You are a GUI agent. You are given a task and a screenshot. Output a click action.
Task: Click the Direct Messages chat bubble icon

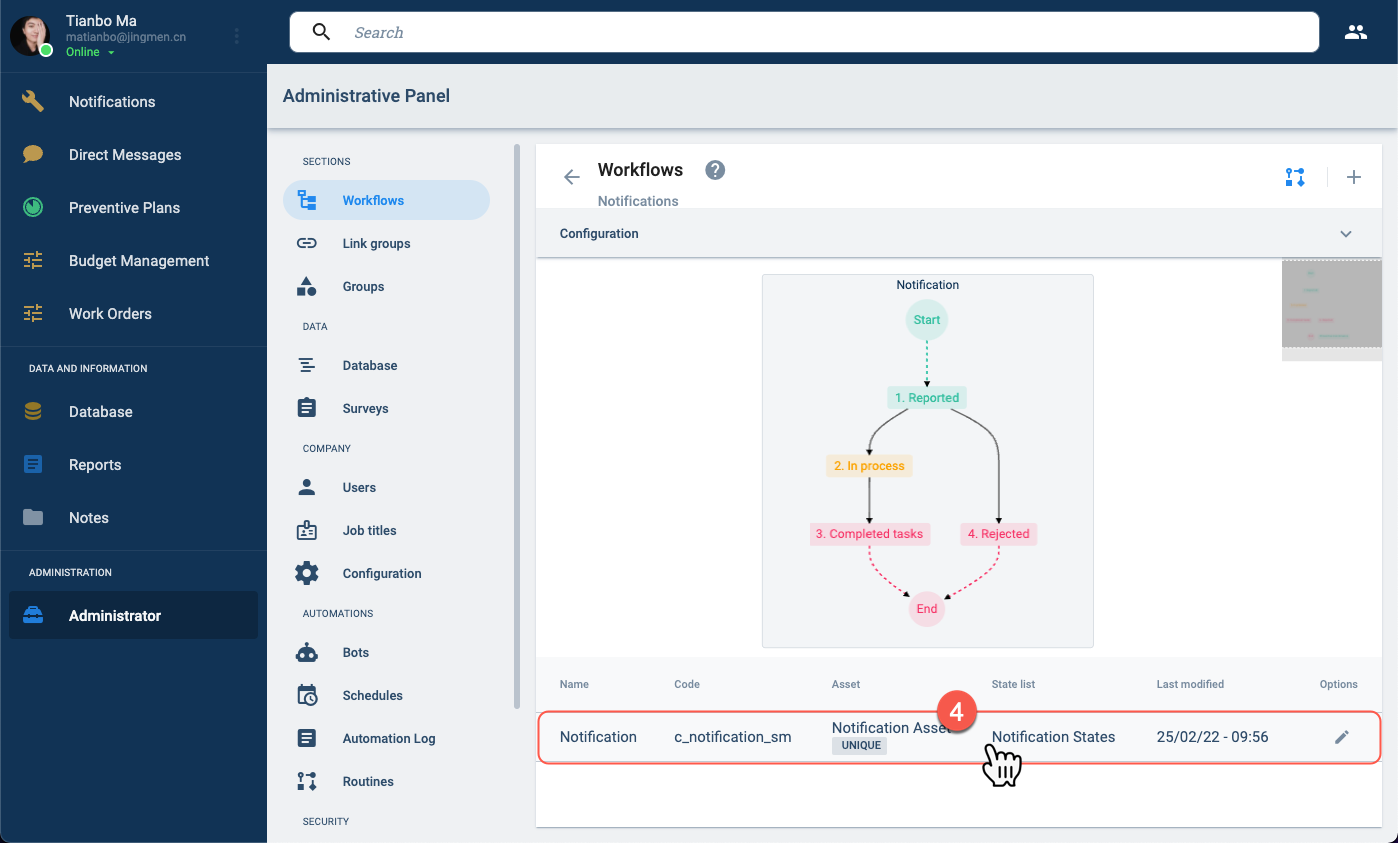tap(33, 154)
